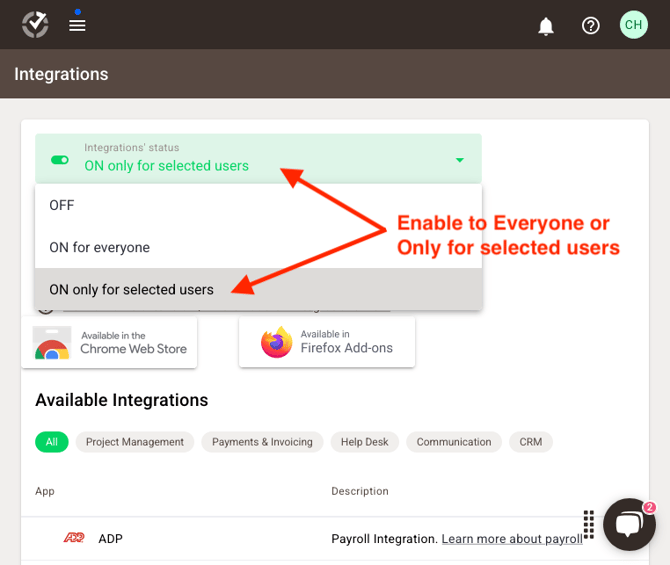The width and height of the screenshot is (670, 565).
Task: Toggle the integrations status switch
Action: pos(60,160)
